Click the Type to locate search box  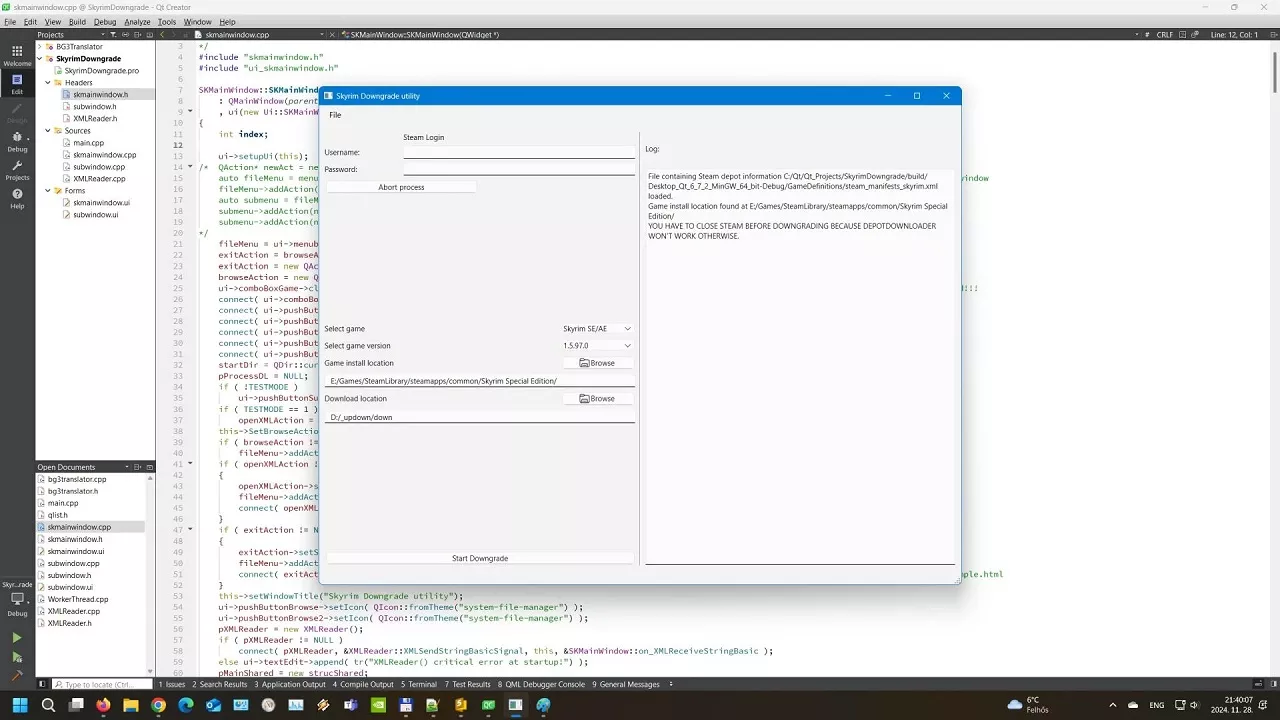pos(103,684)
